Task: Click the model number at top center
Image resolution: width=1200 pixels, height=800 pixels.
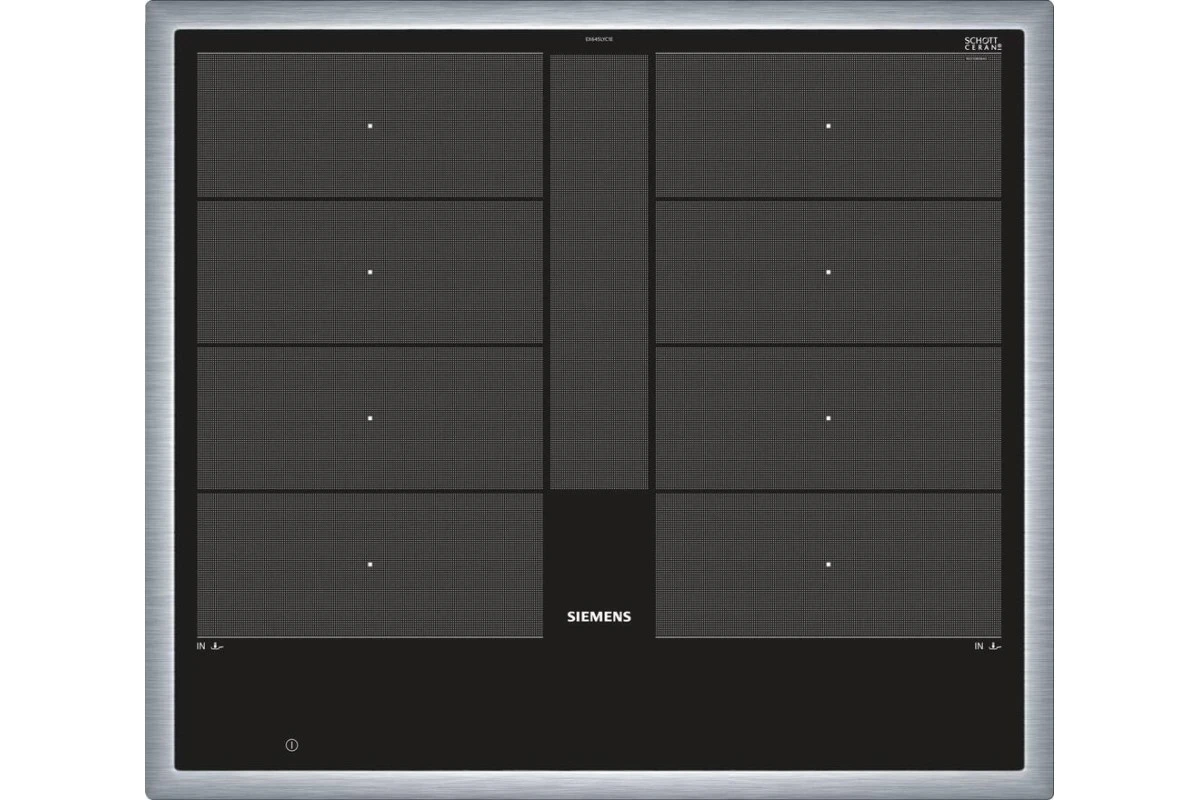Action: 599,39
